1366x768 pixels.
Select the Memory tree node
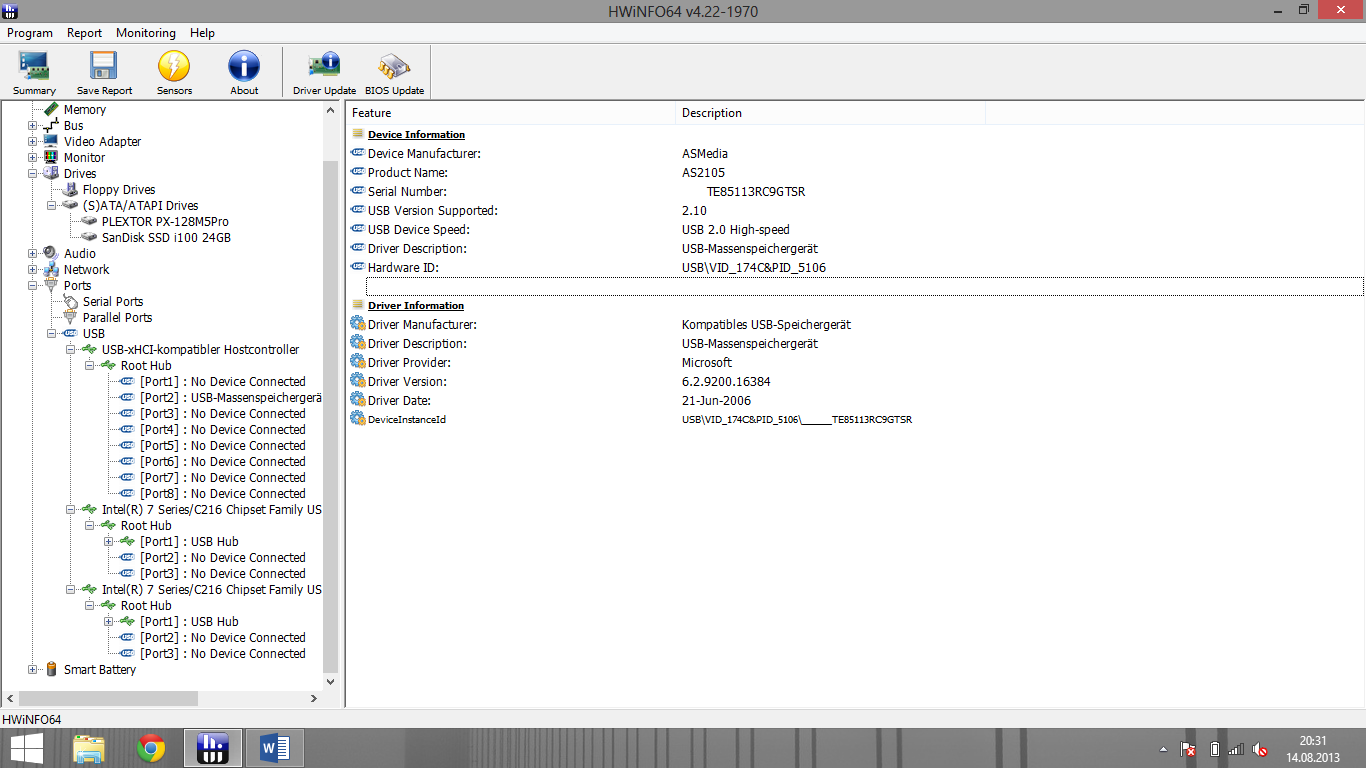coord(84,110)
